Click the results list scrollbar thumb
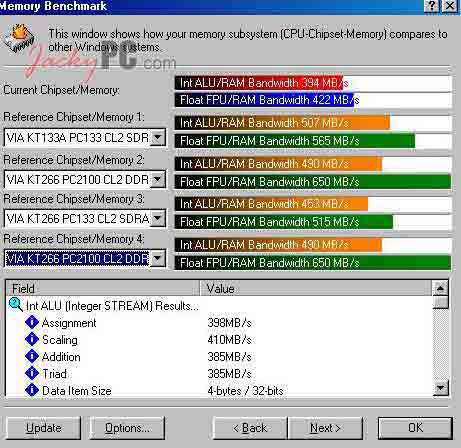 (x=440, y=302)
